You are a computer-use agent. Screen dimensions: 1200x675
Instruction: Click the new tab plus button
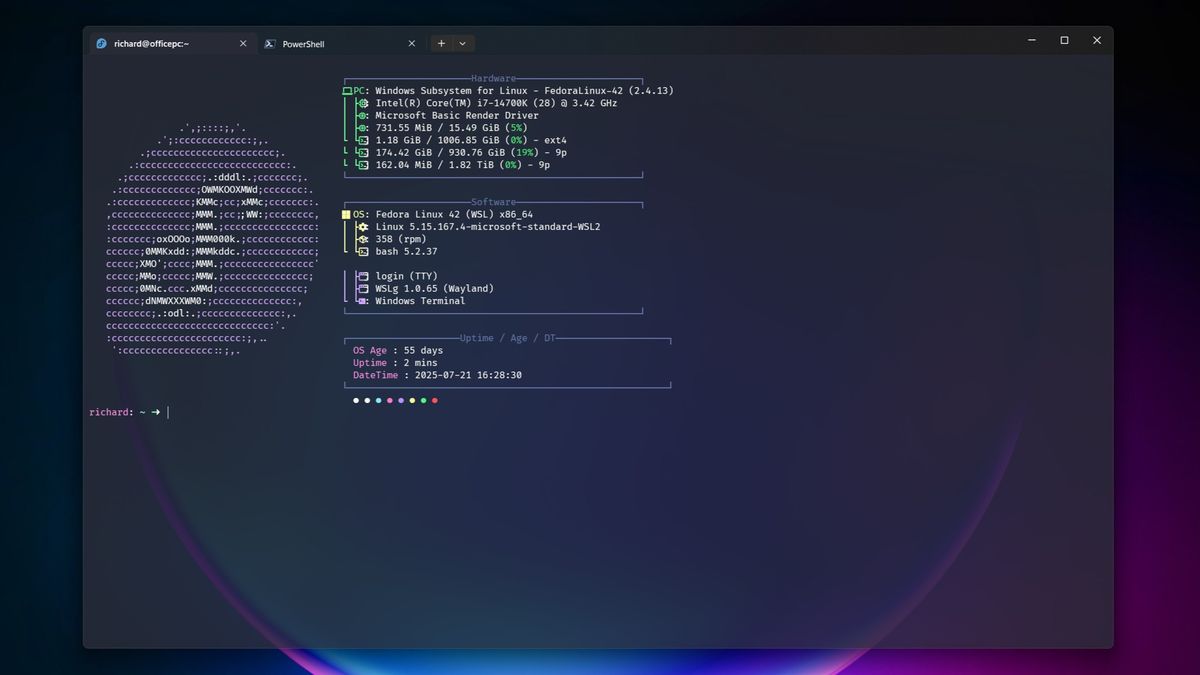click(x=440, y=43)
